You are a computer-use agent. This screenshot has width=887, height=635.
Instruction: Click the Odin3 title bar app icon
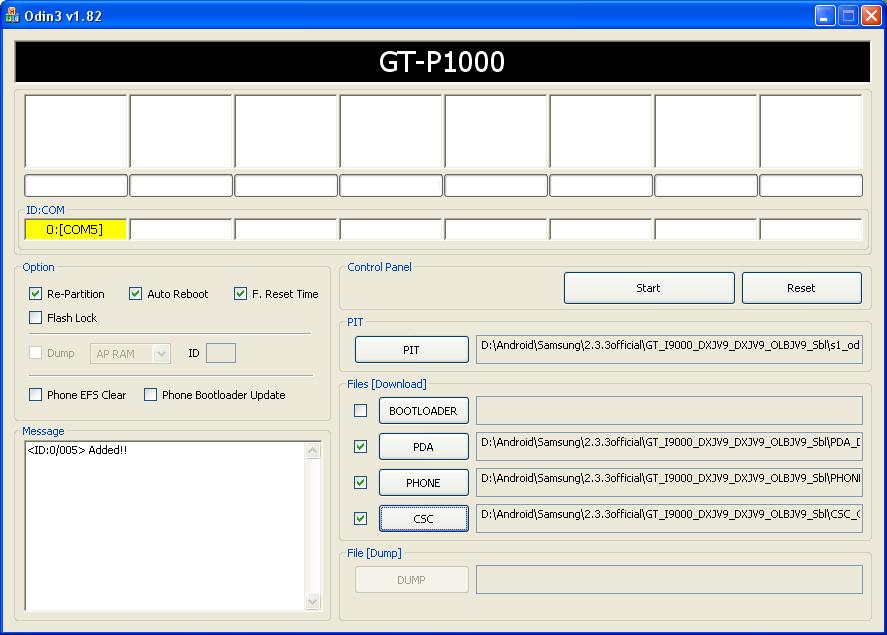12,15
